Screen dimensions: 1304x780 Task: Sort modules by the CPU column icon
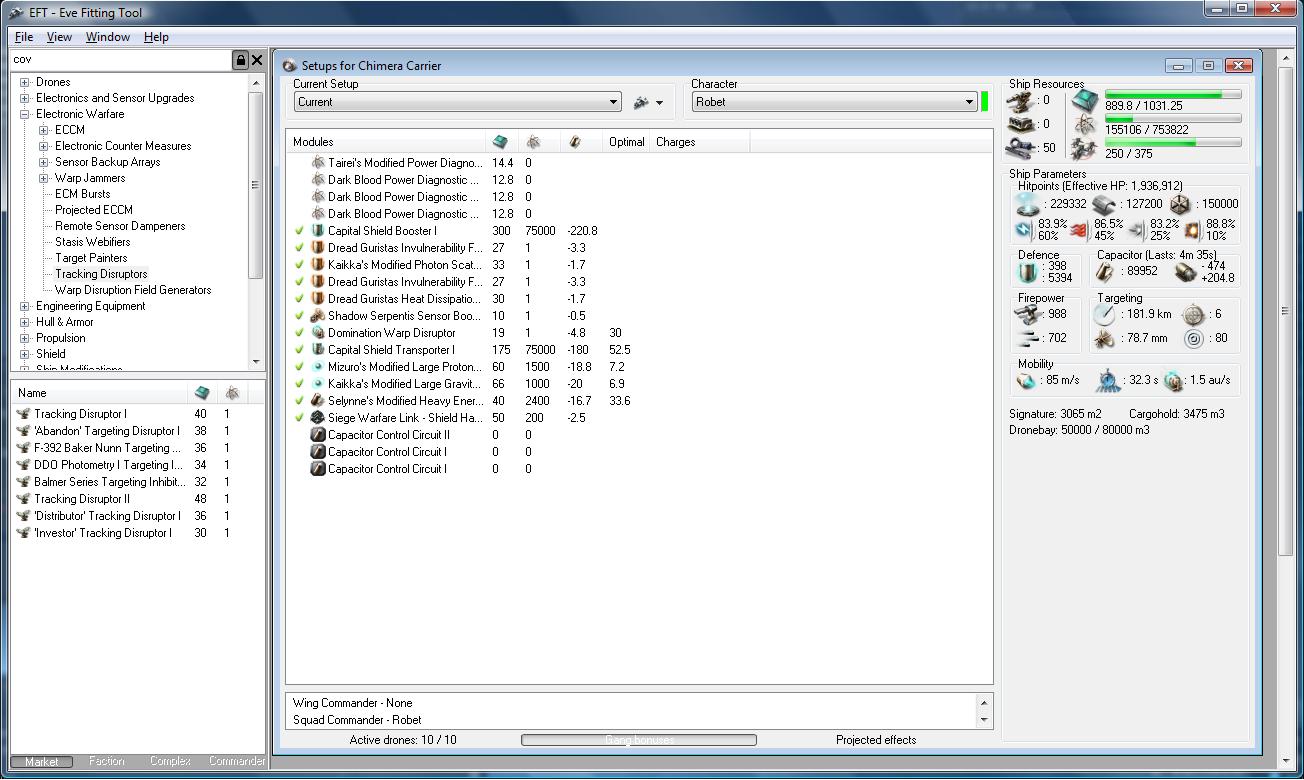click(500, 142)
